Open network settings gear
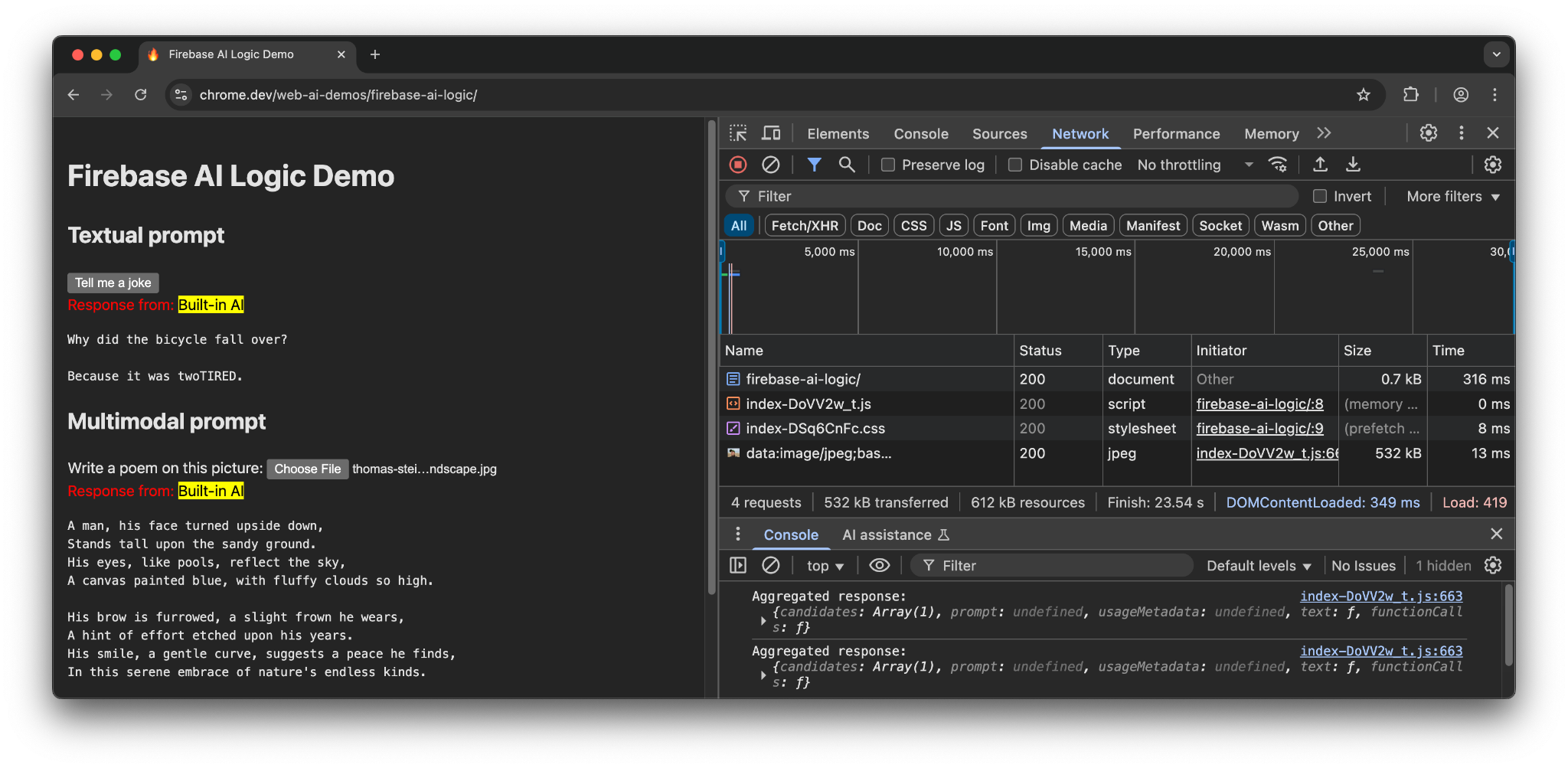The height and width of the screenshot is (768, 1568). pyautogui.click(x=1492, y=165)
